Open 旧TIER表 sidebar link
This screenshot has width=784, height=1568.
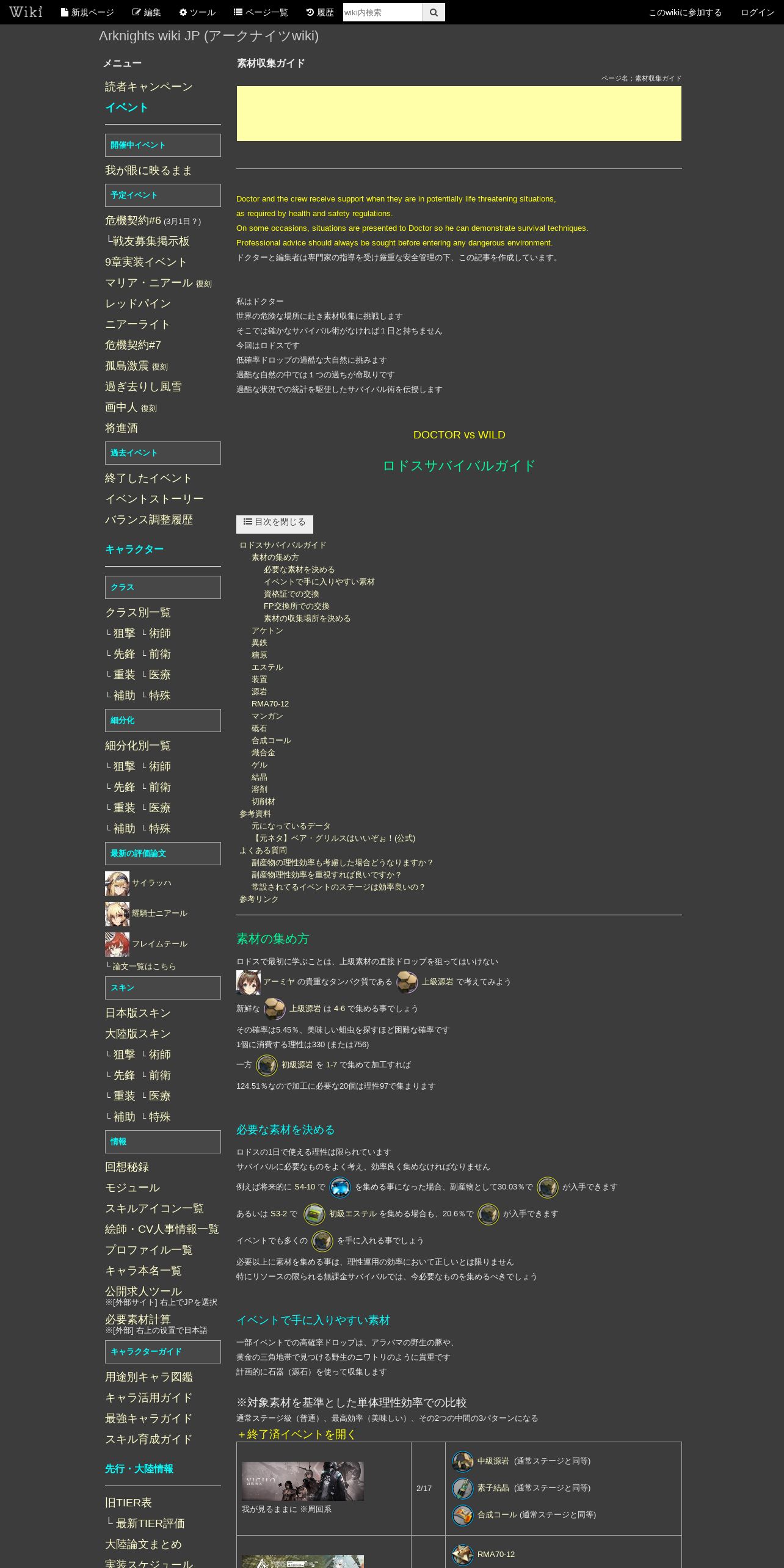pyautogui.click(x=128, y=1503)
